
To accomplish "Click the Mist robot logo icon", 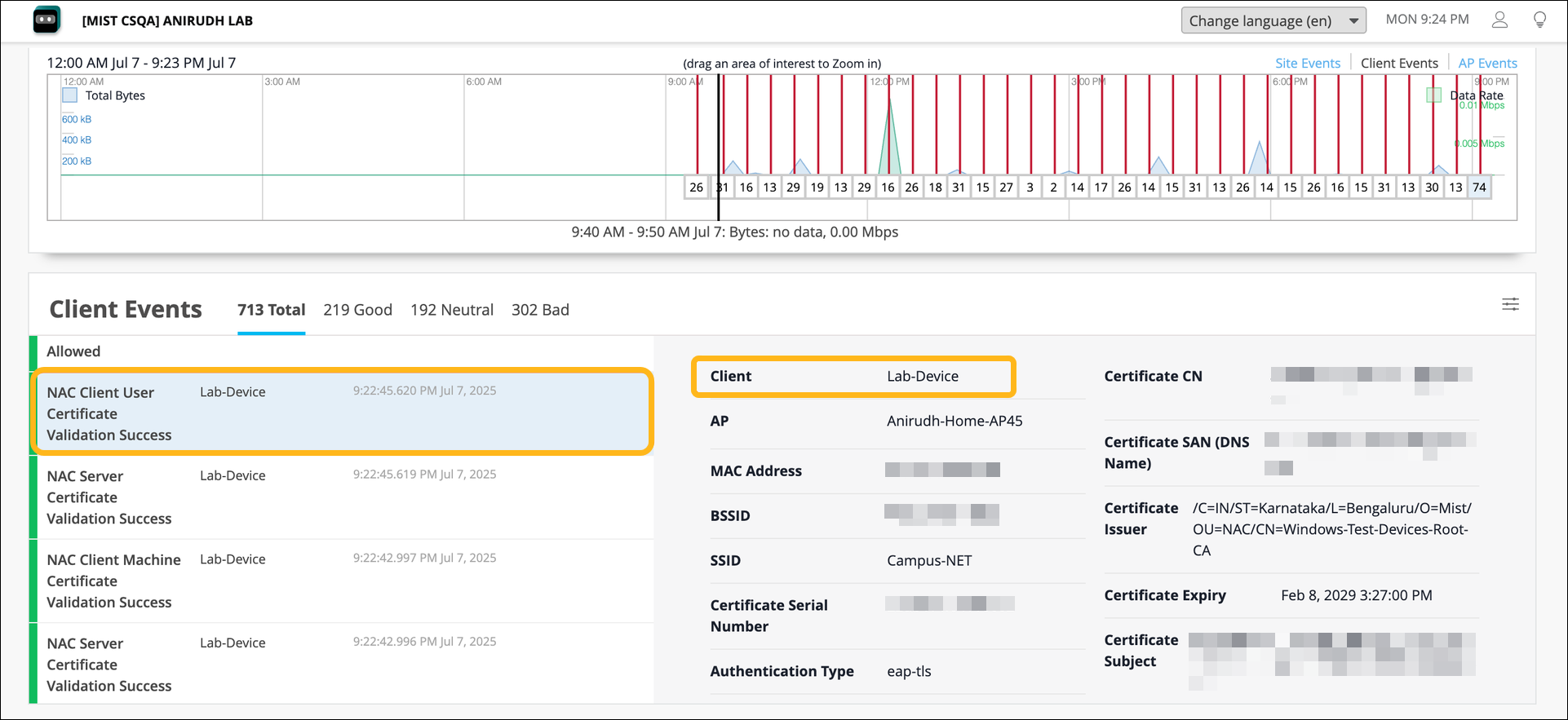I will 47,20.
